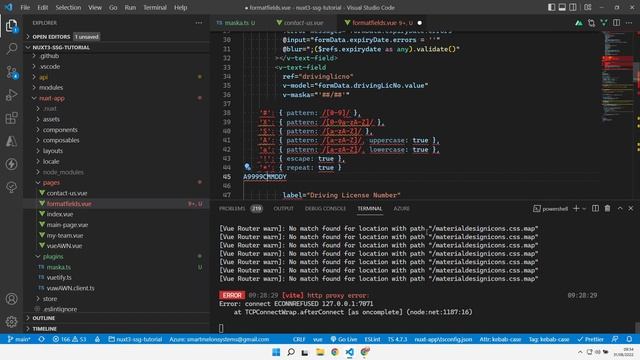This screenshot has width=640, height=360.
Task: Click nuxt-app/tsconfig.json status item
Action: [443, 339]
